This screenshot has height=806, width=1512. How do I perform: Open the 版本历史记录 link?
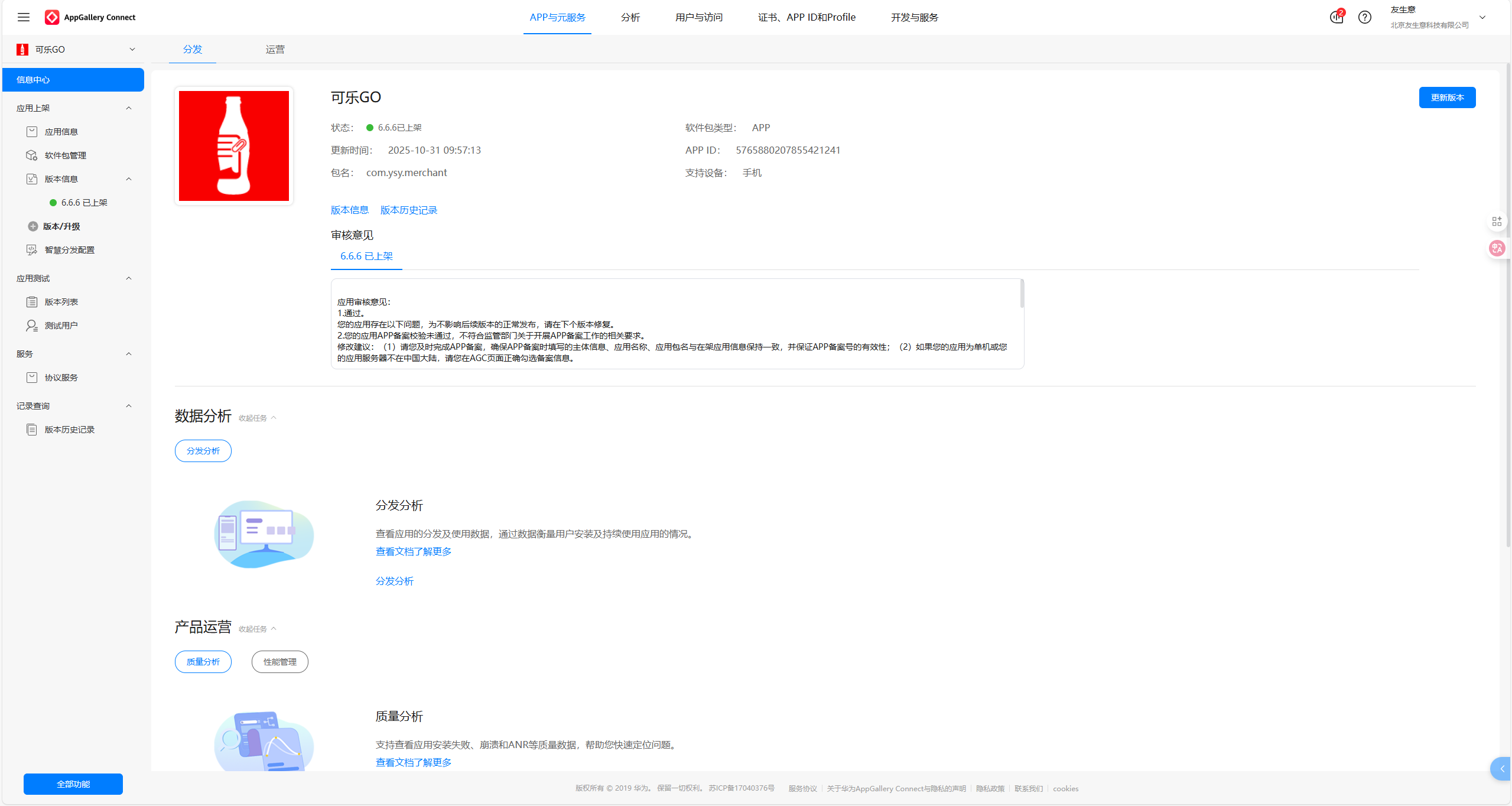point(408,210)
